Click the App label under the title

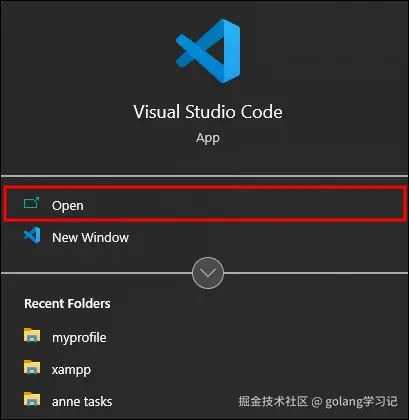click(x=208, y=138)
